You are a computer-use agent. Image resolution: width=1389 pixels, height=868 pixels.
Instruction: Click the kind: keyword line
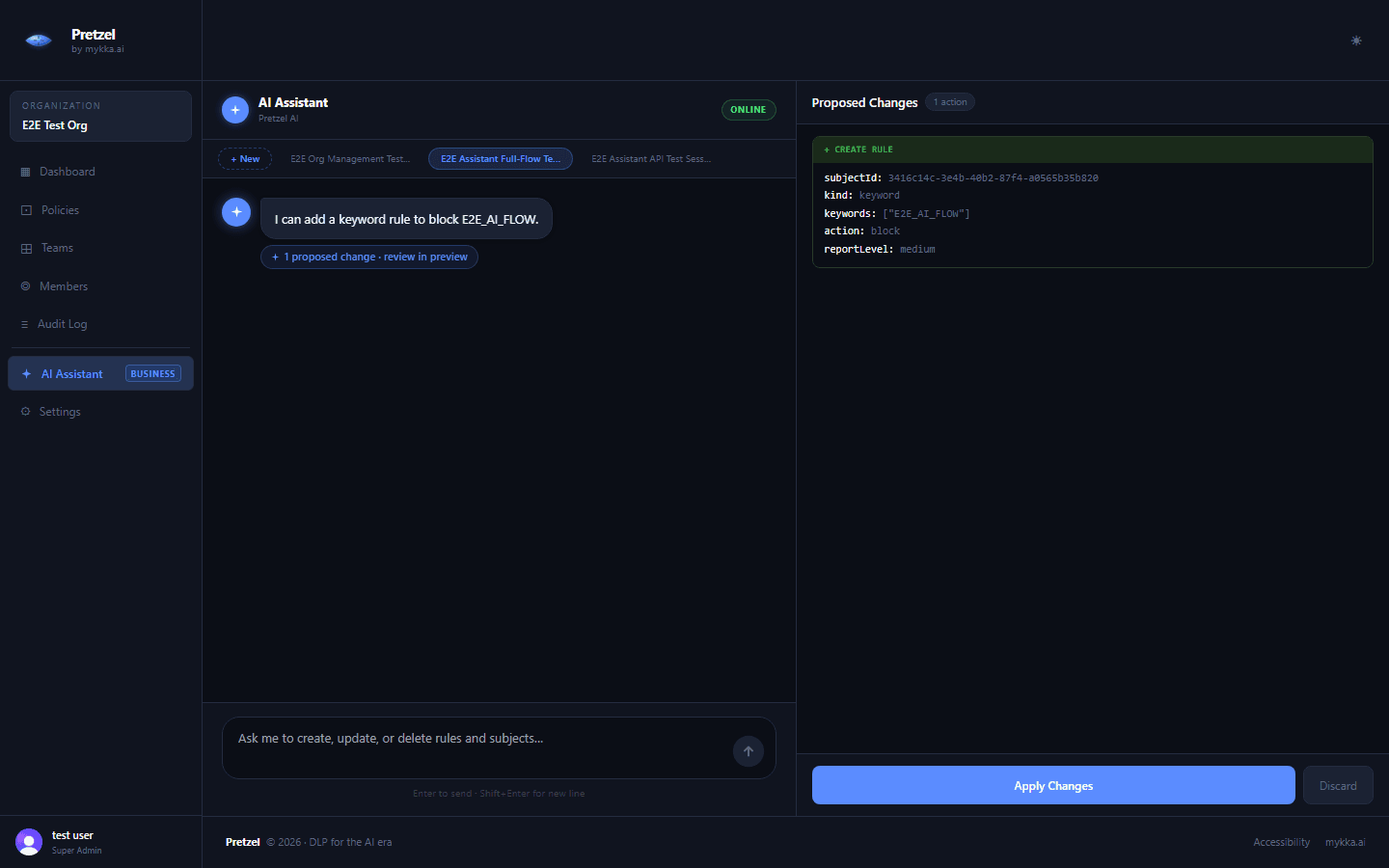(x=861, y=196)
